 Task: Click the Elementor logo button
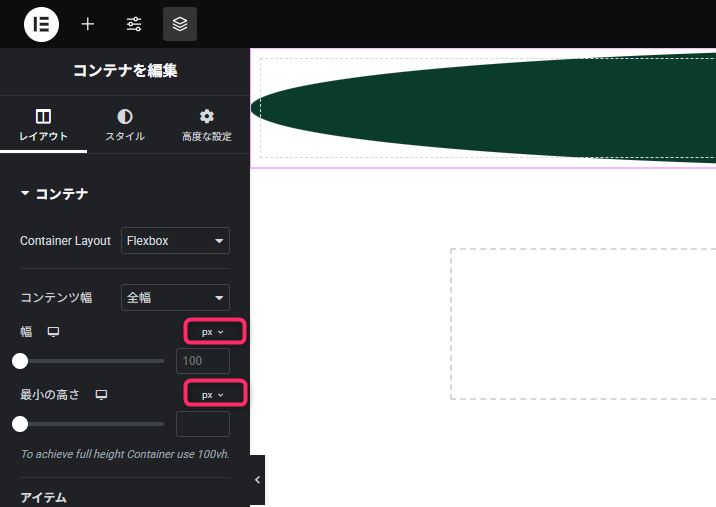42,24
